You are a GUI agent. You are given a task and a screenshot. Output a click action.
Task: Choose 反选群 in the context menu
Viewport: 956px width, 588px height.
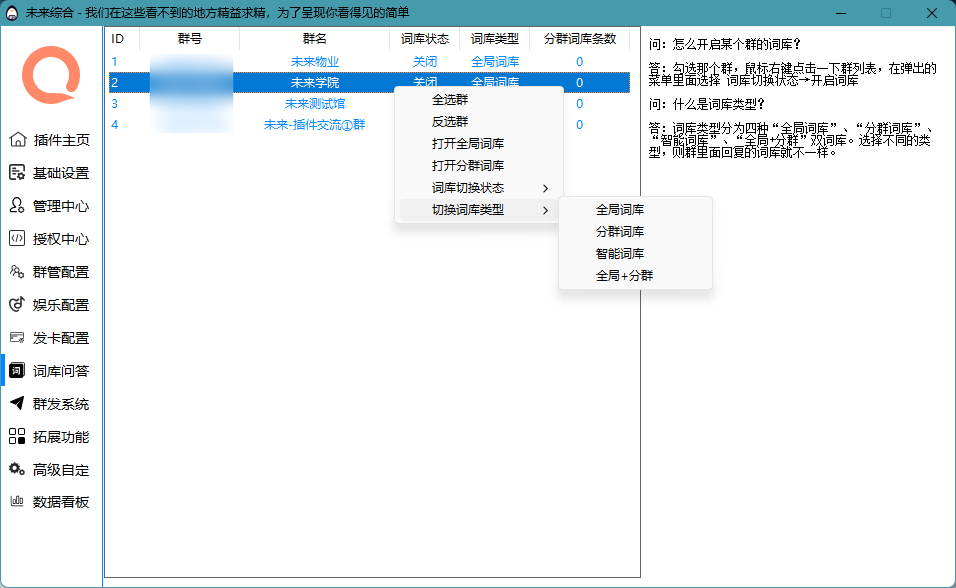[x=450, y=122]
